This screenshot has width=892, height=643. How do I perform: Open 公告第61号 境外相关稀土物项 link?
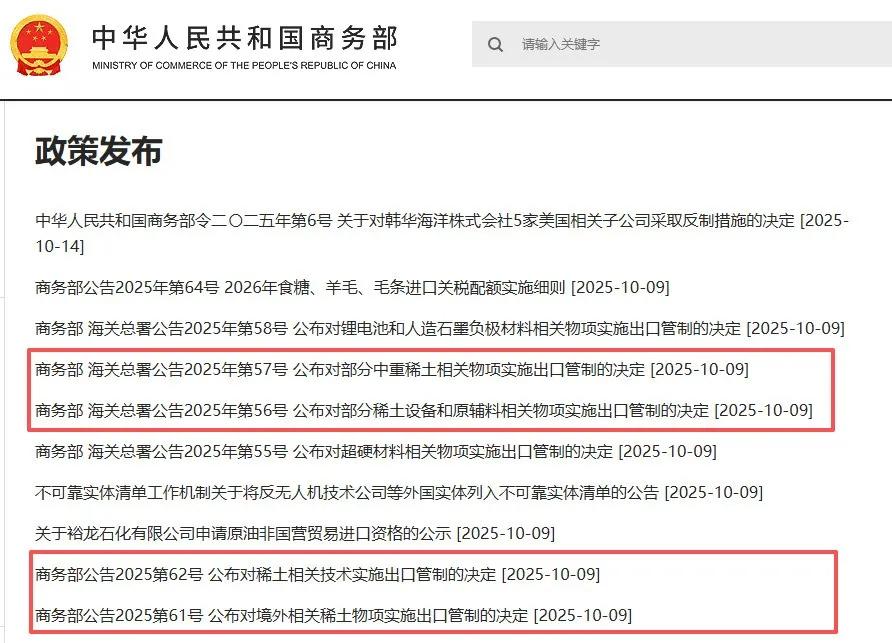coord(333,615)
